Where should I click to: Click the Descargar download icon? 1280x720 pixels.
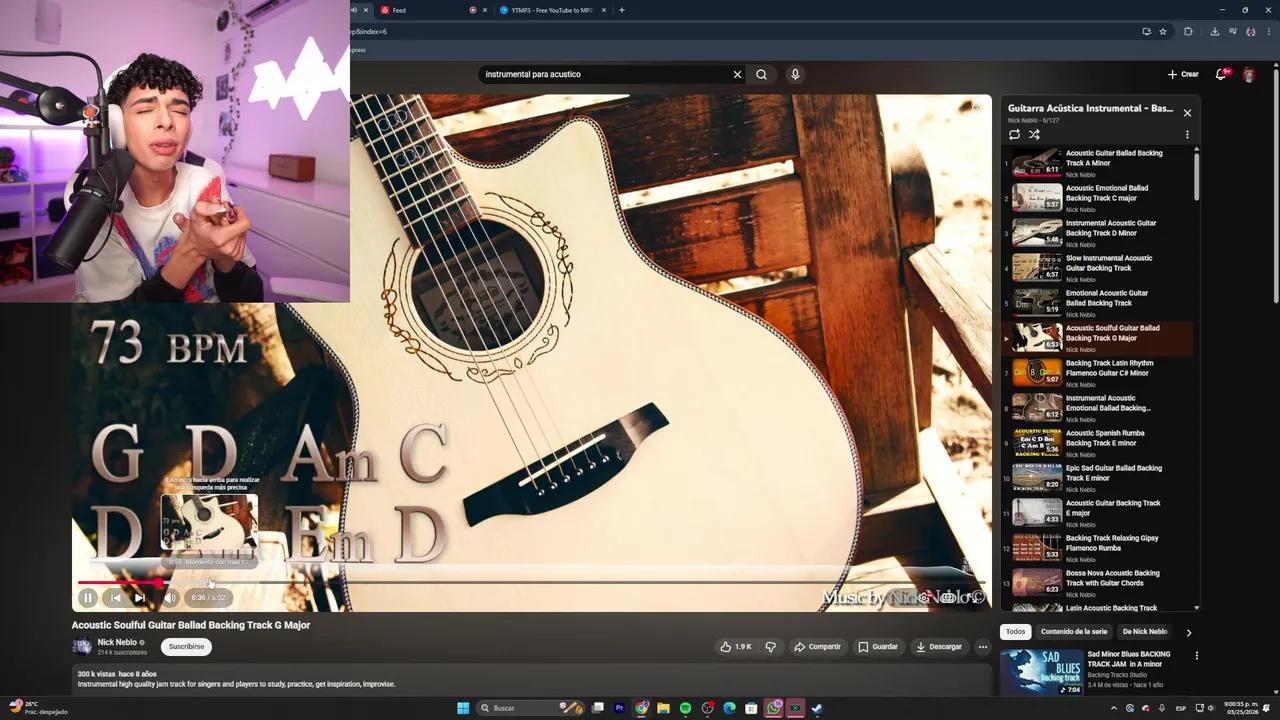[x=921, y=646]
